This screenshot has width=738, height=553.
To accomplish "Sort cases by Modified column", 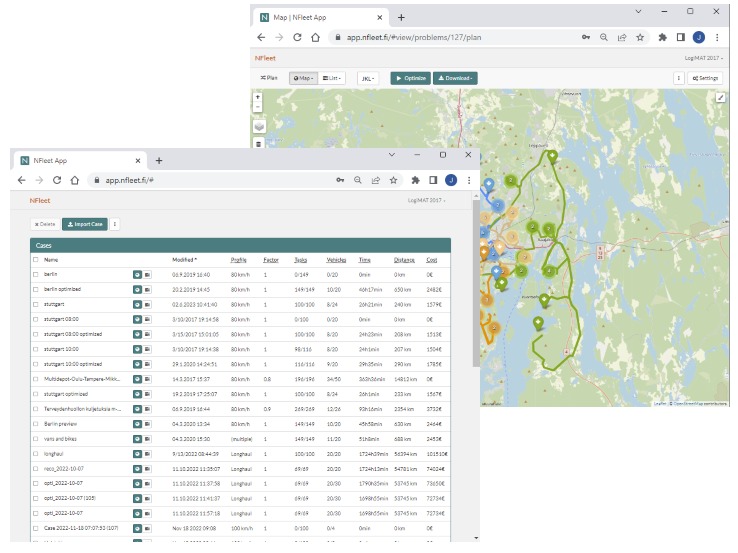I will click(x=184, y=260).
